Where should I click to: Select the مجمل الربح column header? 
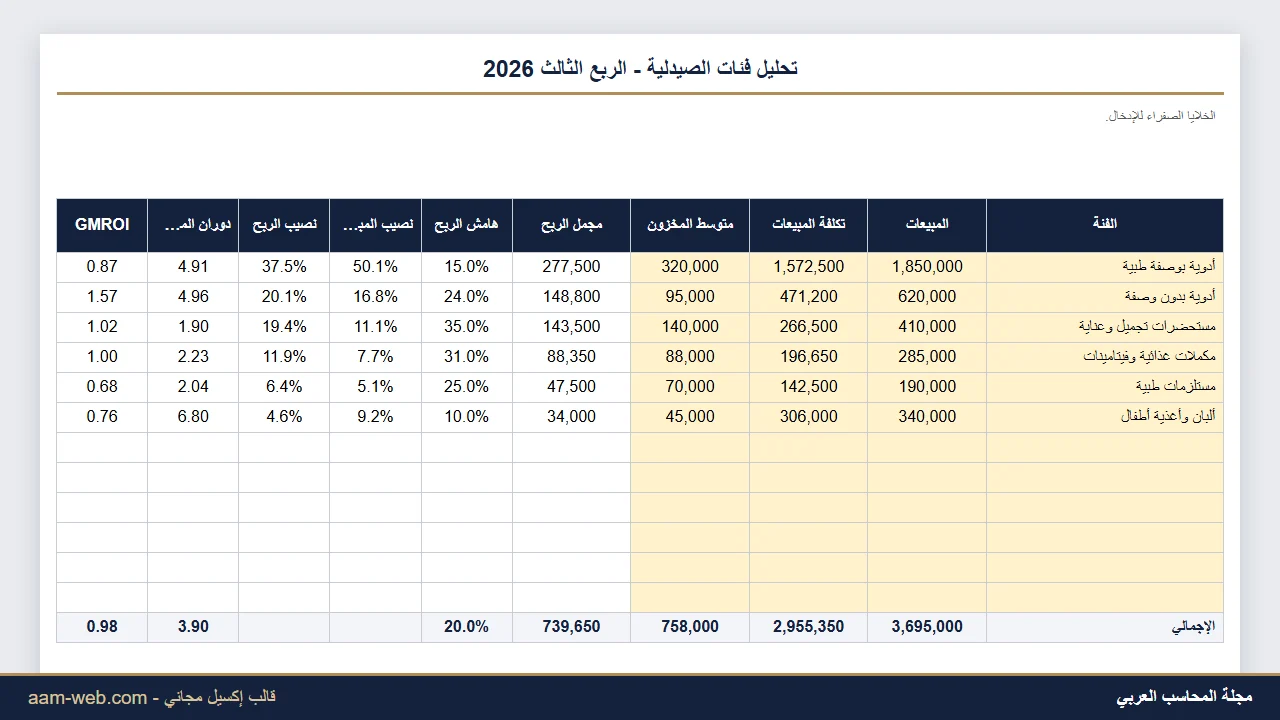tap(572, 225)
